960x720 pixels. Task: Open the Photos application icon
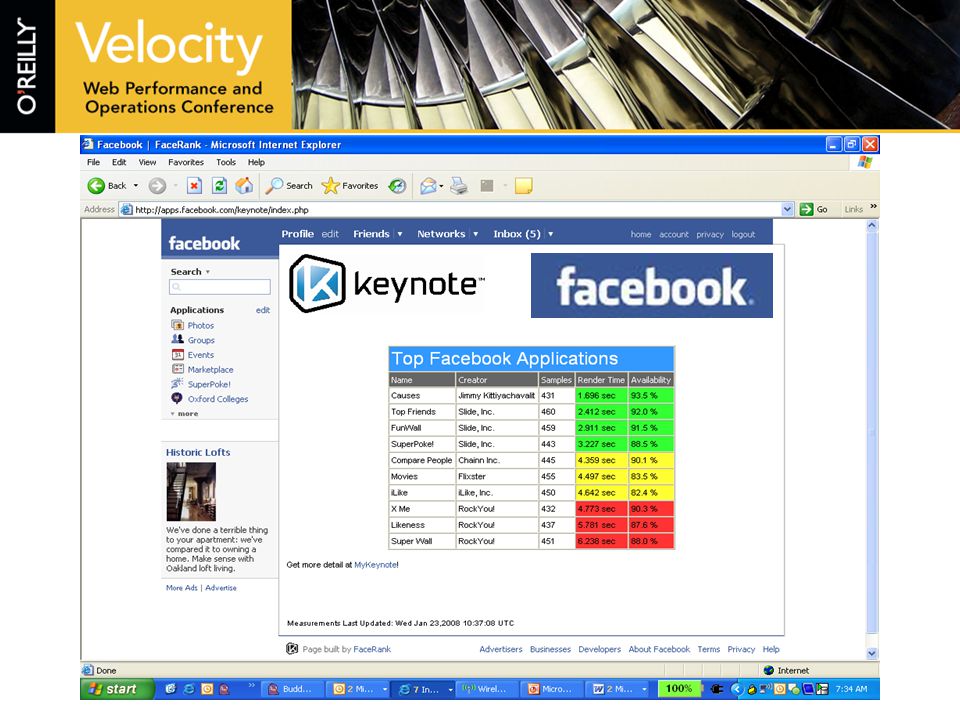(178, 325)
